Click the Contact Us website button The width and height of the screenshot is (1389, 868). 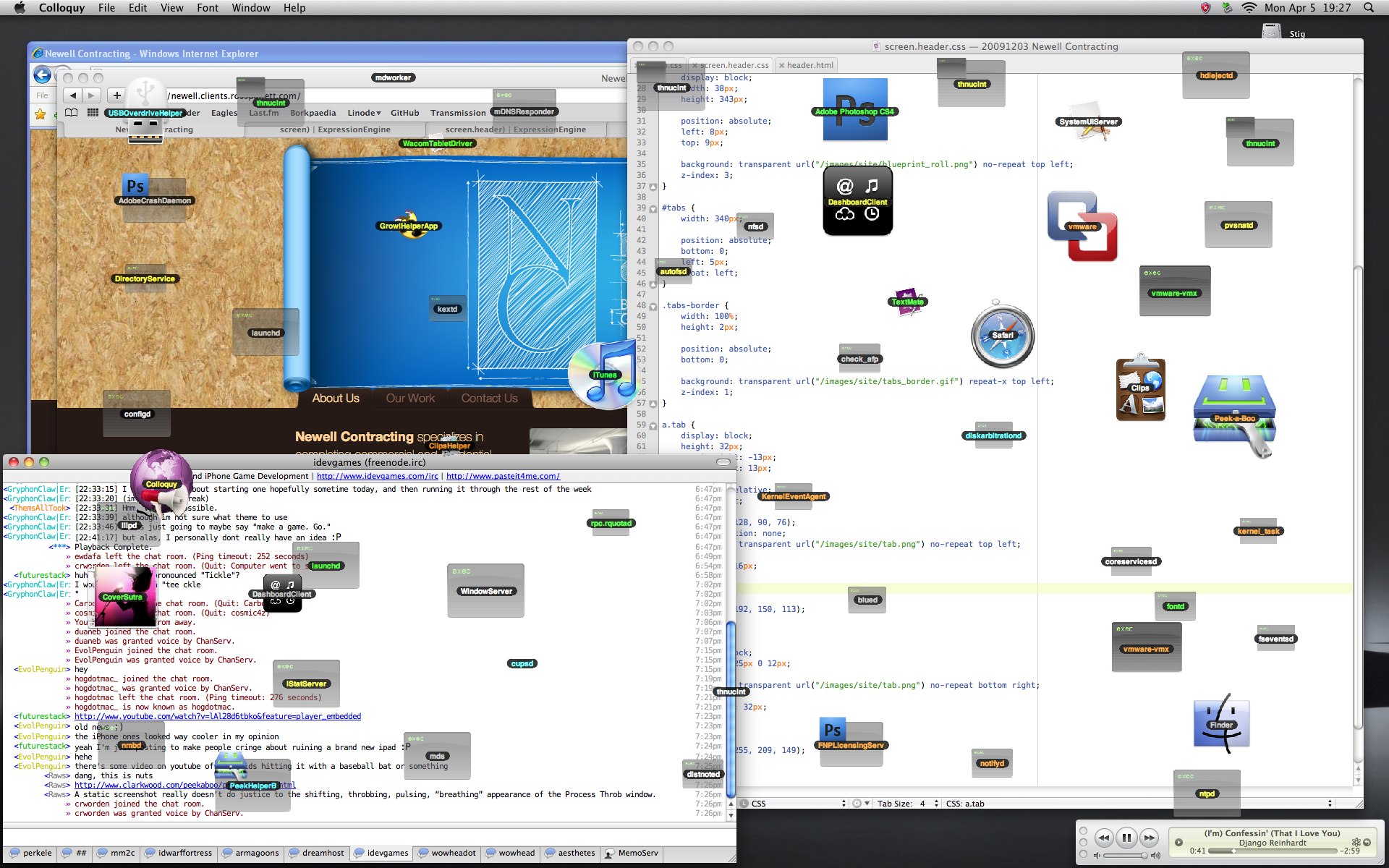click(x=490, y=399)
